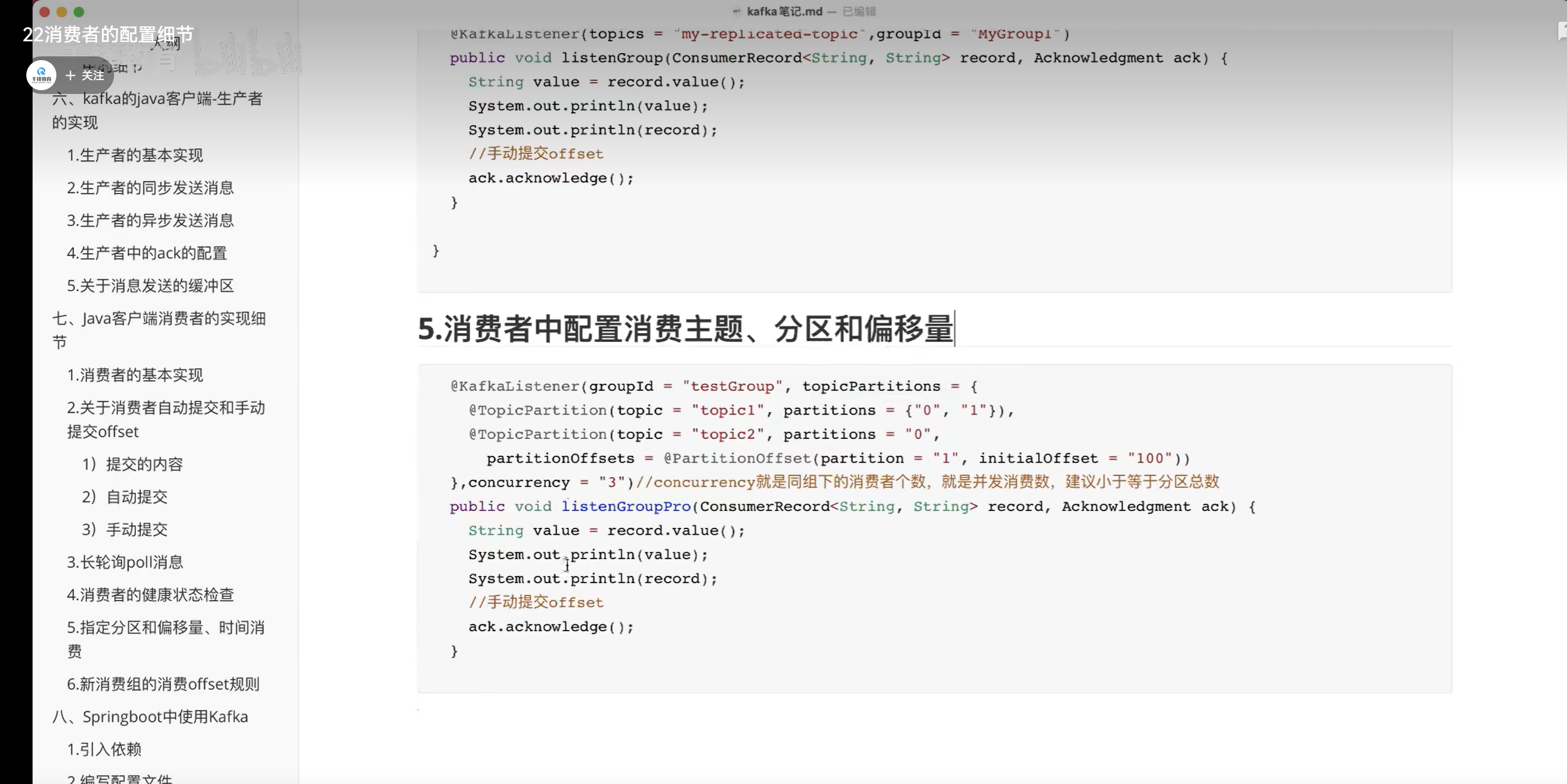
Task: Place cursor in heading 5.消费者中配置消费主题
Action: pos(685,329)
